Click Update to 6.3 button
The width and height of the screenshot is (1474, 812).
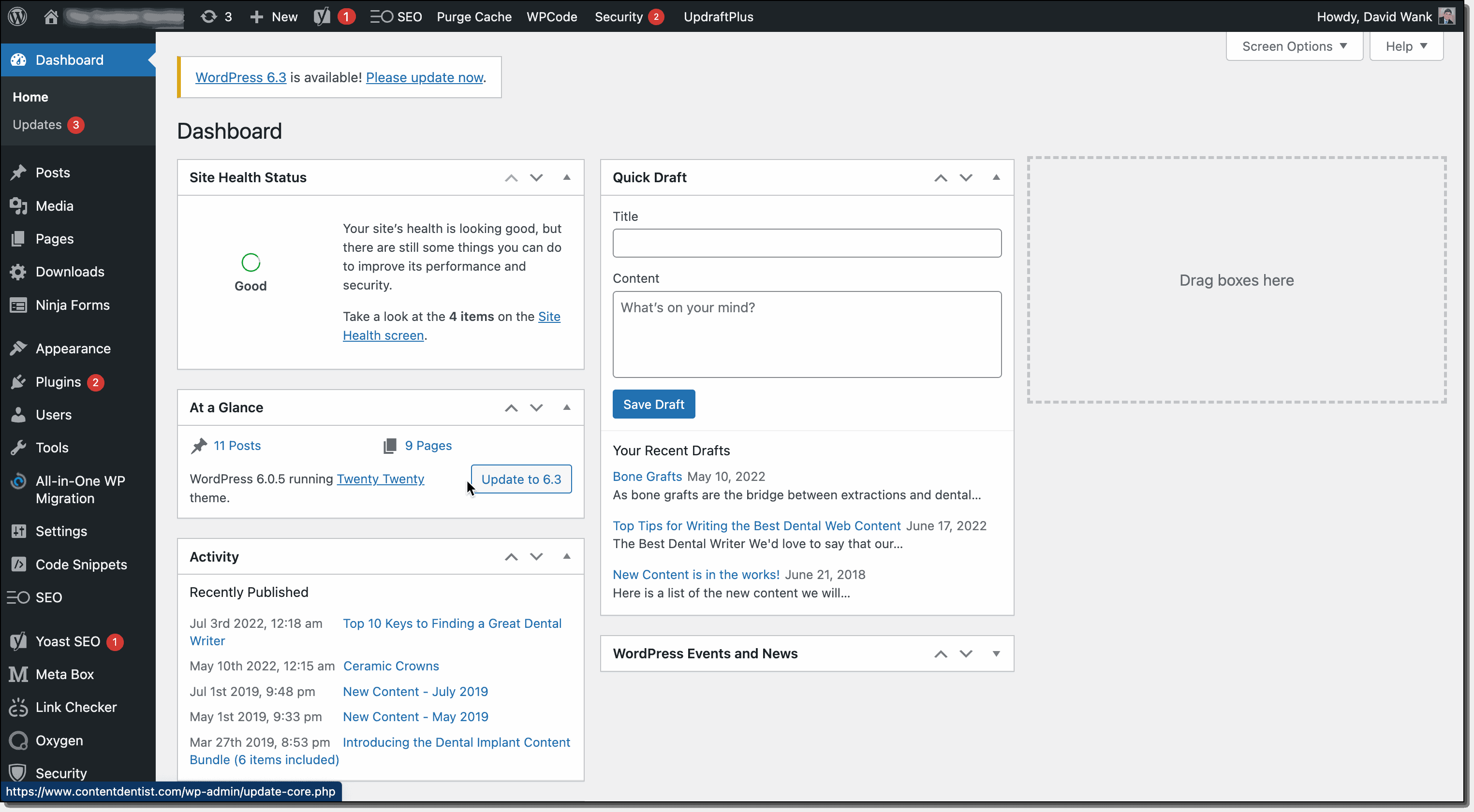point(521,478)
